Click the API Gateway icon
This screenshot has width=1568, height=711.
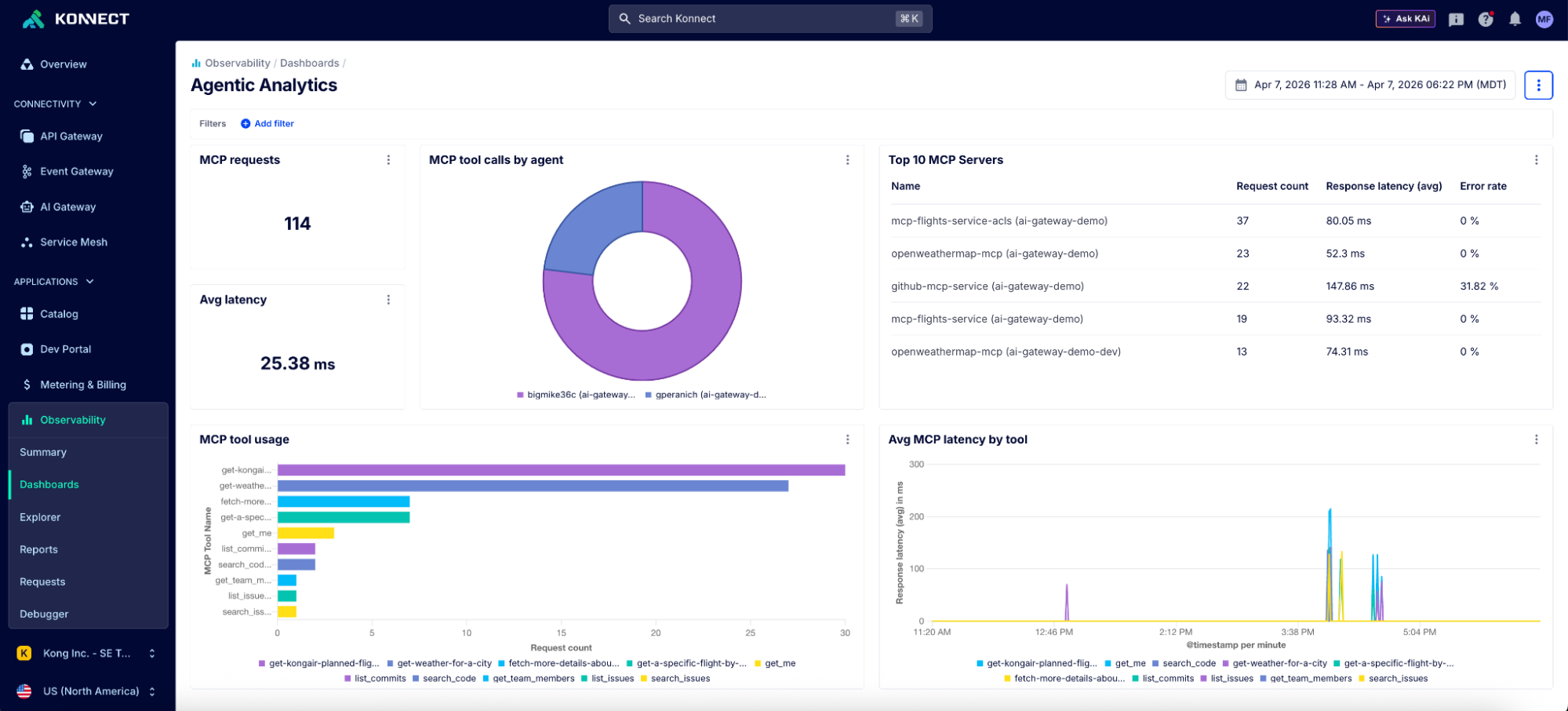click(x=26, y=136)
